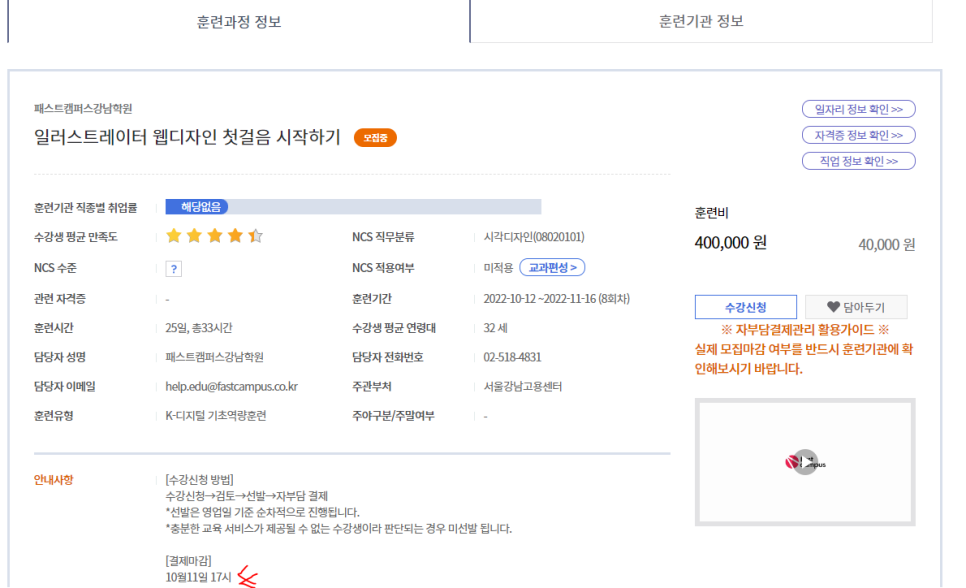Save course with 담아두기 heart button

(856, 307)
